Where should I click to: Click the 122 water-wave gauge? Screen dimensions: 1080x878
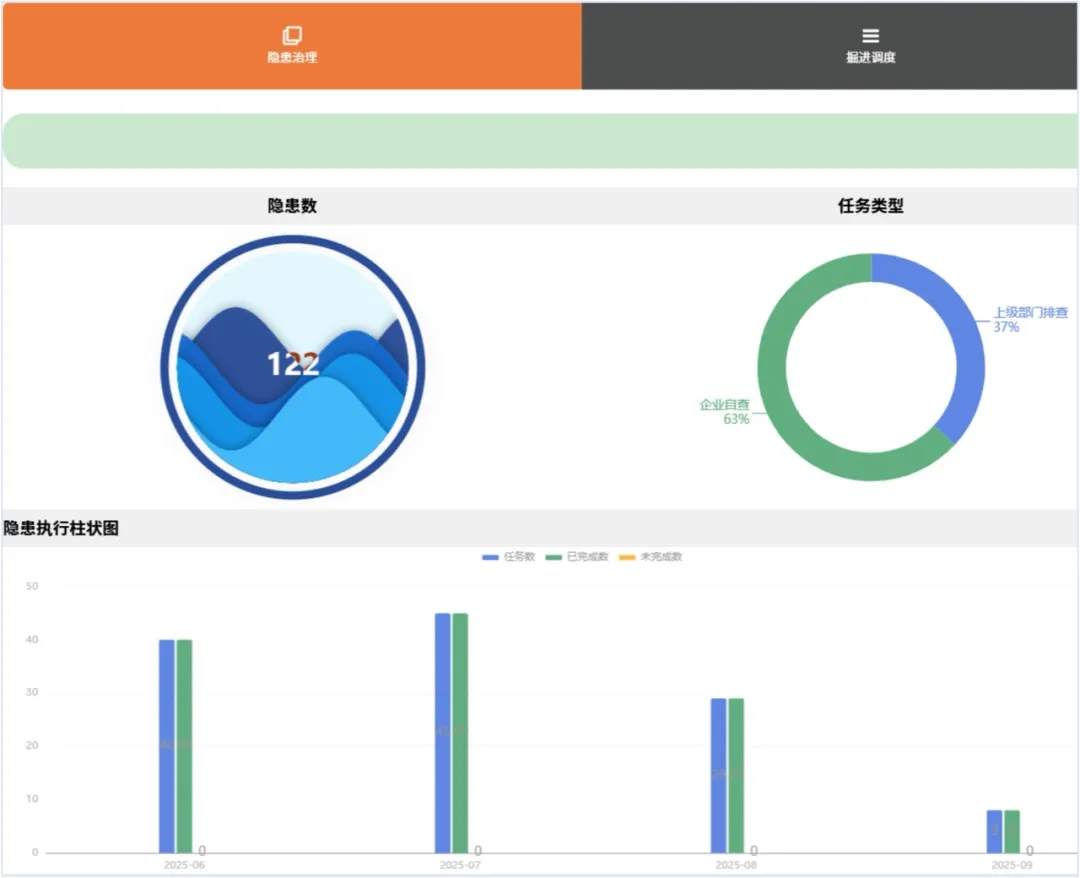(293, 366)
